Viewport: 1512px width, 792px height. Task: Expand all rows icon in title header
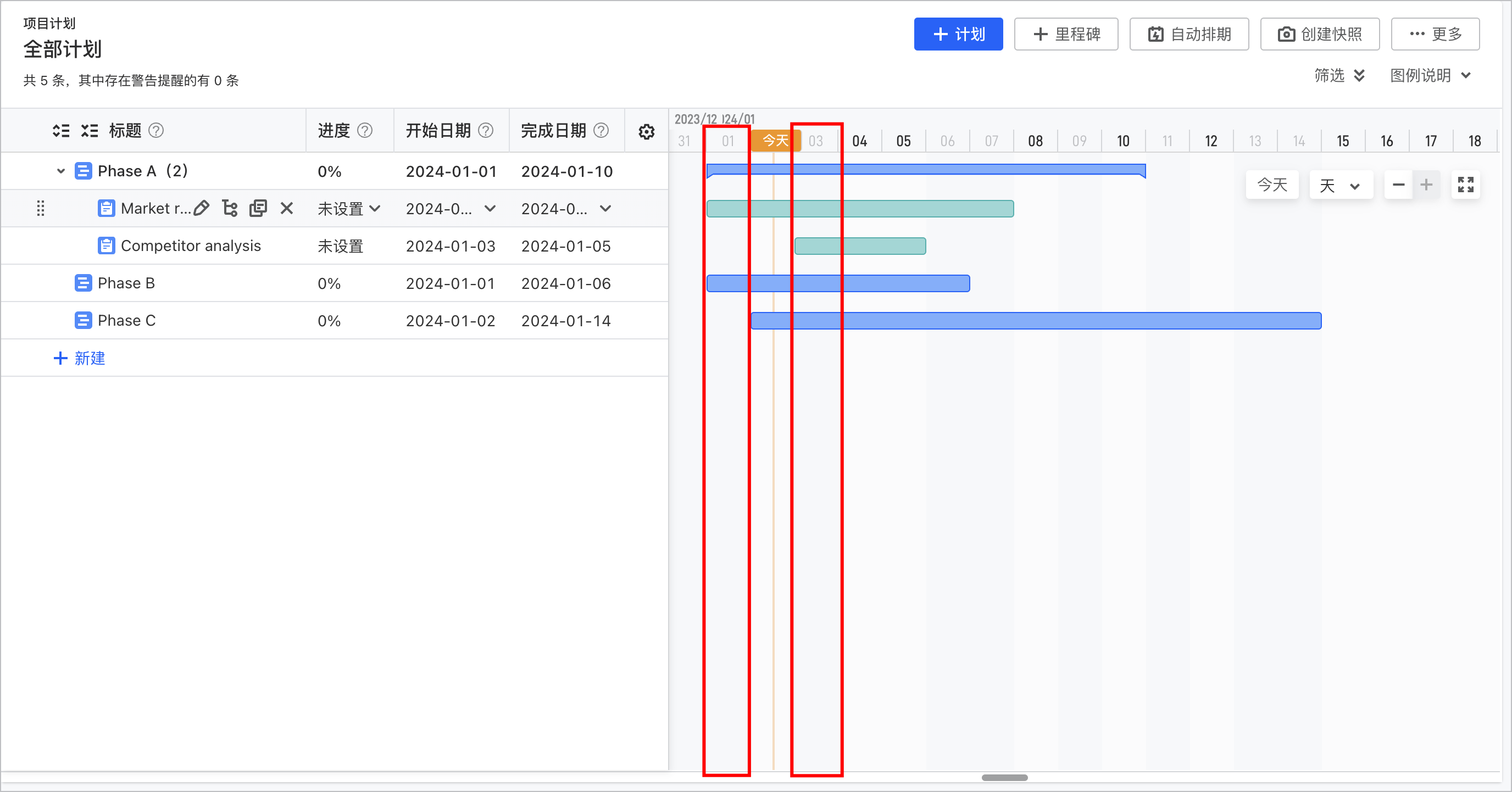[61, 130]
